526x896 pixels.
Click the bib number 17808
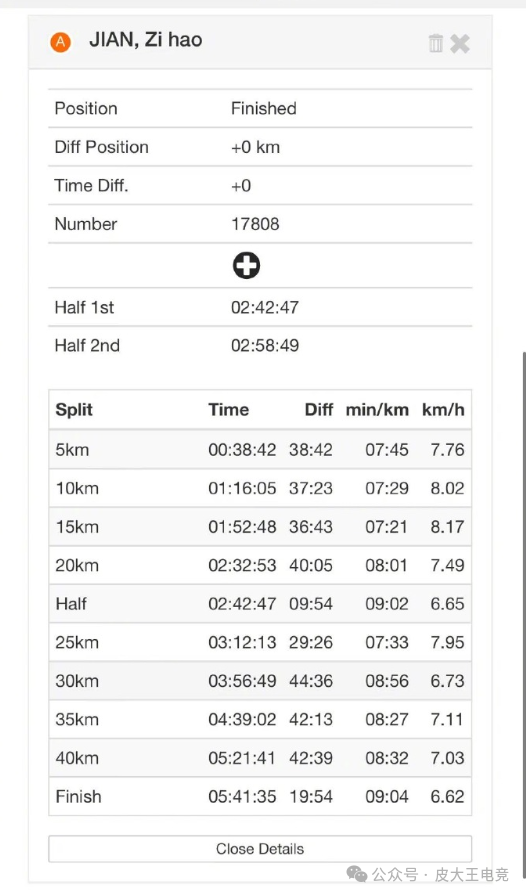(x=255, y=224)
